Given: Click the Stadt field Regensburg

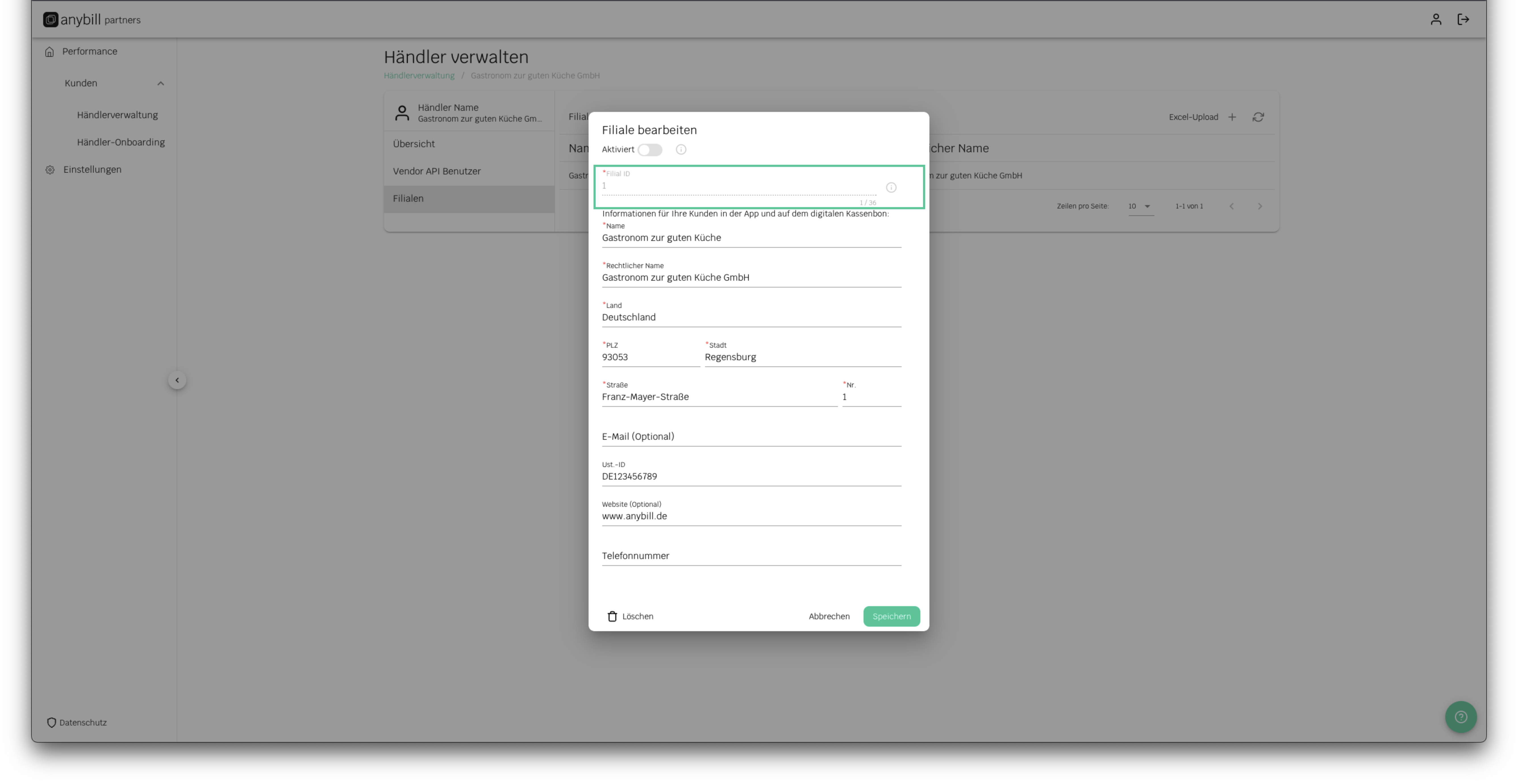Looking at the screenshot, I should pos(803,357).
